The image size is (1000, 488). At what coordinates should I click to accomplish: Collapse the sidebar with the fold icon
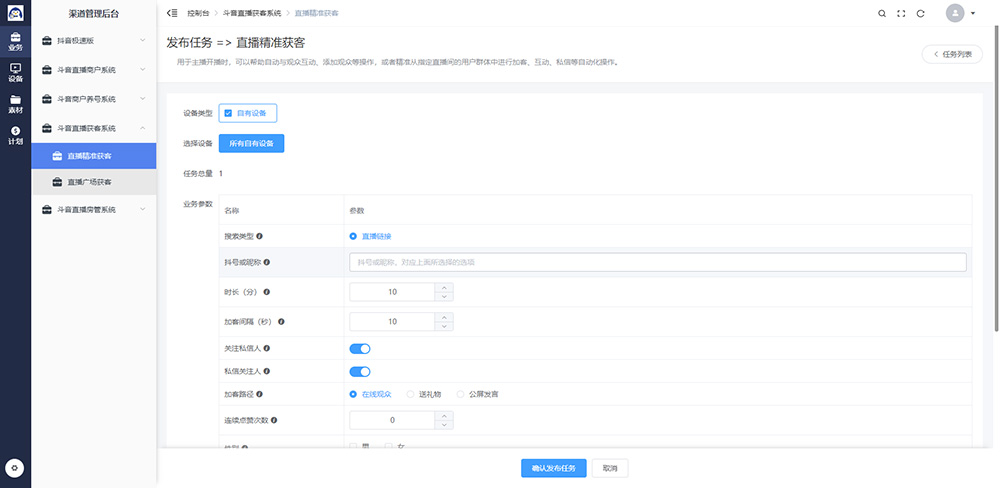click(x=173, y=13)
